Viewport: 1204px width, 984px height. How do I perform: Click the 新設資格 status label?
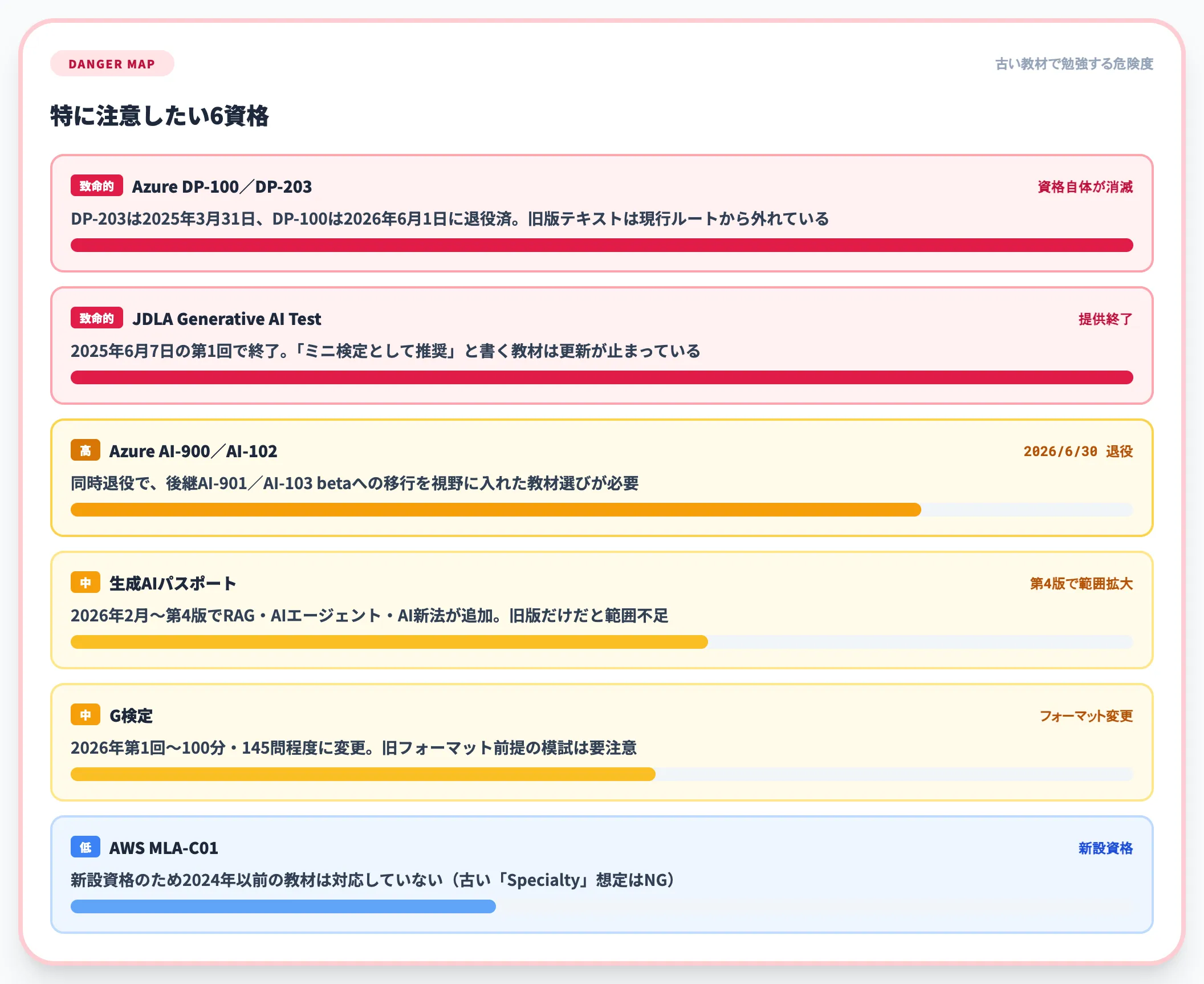pos(1106,848)
